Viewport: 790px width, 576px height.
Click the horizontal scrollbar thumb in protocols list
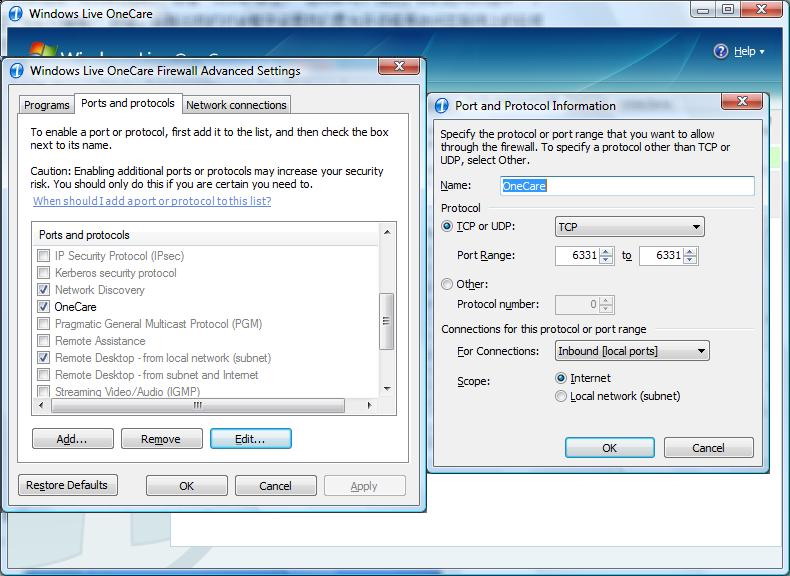coord(198,406)
